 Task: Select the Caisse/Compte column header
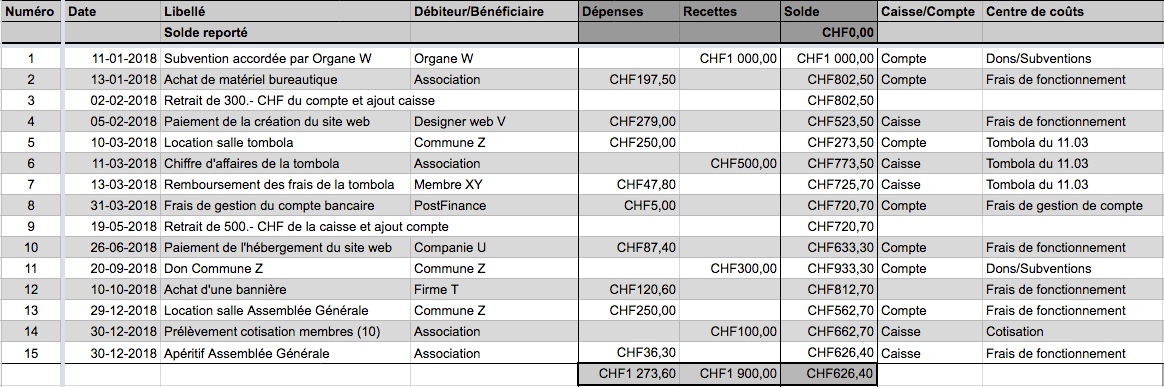tap(929, 12)
